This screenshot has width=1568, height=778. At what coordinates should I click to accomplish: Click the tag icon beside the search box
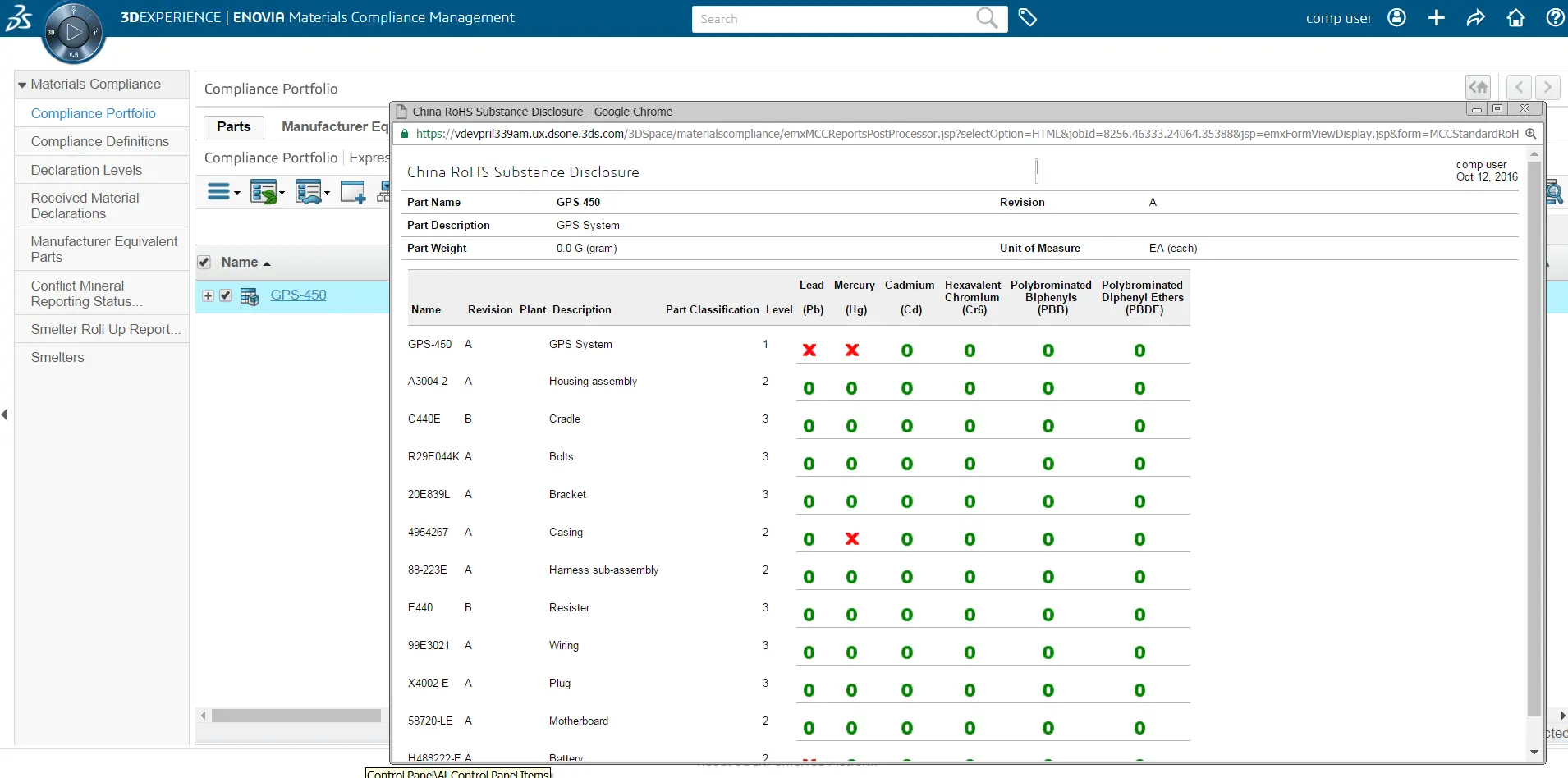coord(1027,17)
